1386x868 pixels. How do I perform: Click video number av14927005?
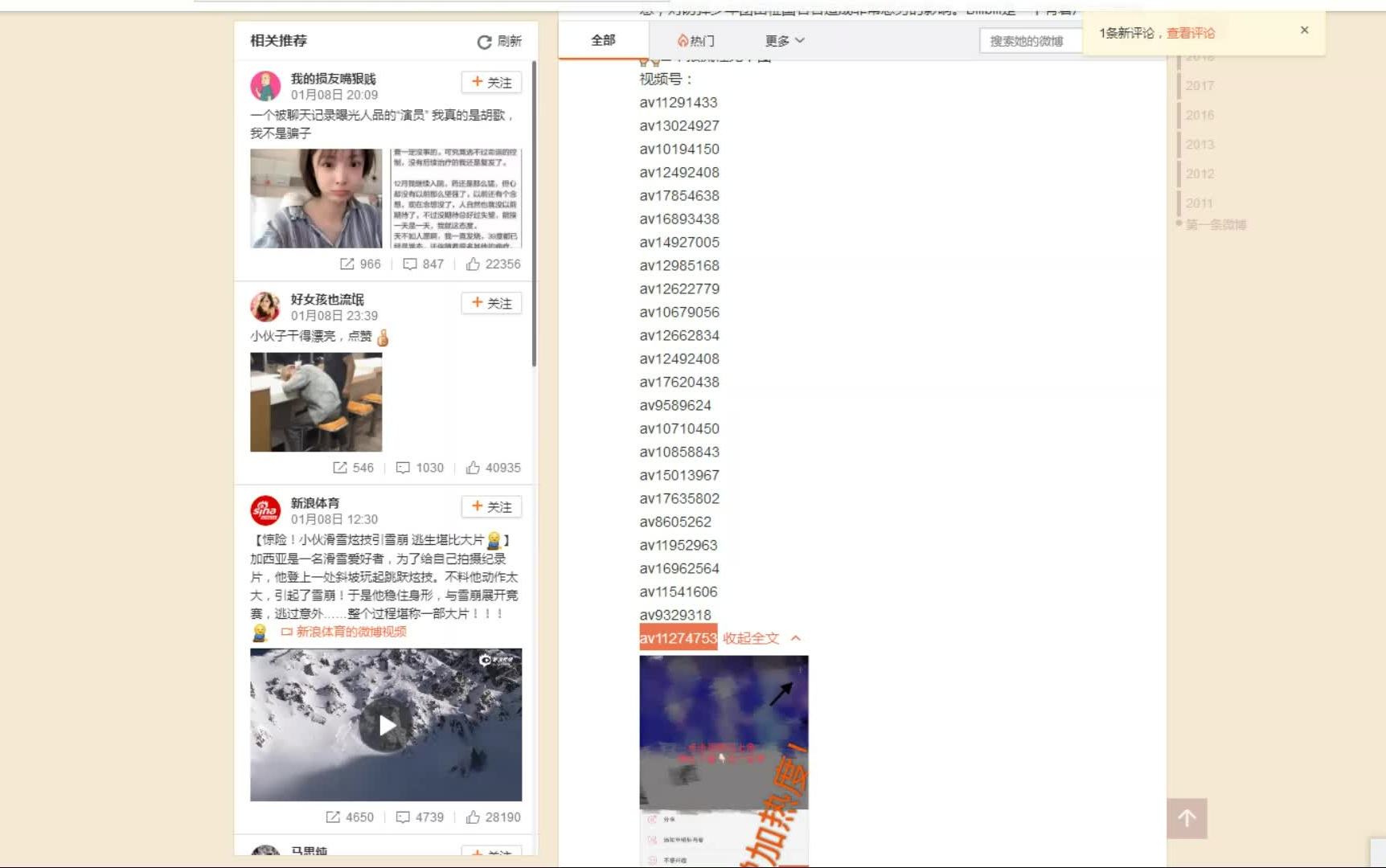[679, 242]
